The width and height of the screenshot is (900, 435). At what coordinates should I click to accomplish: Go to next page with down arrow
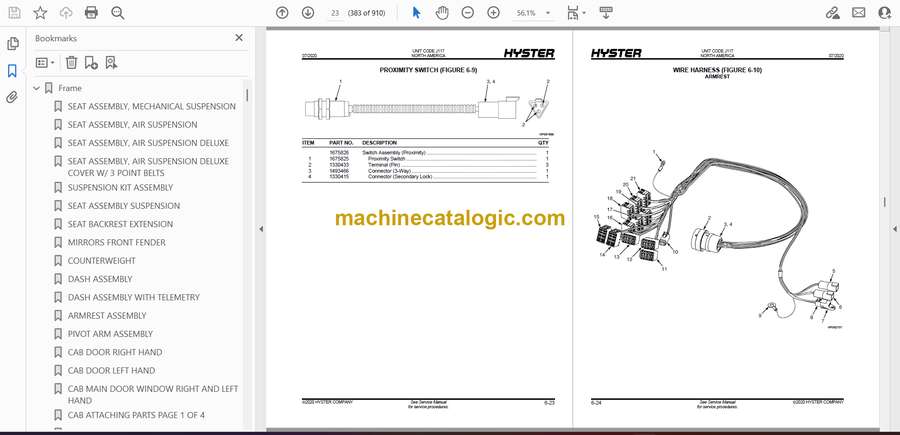(x=308, y=13)
